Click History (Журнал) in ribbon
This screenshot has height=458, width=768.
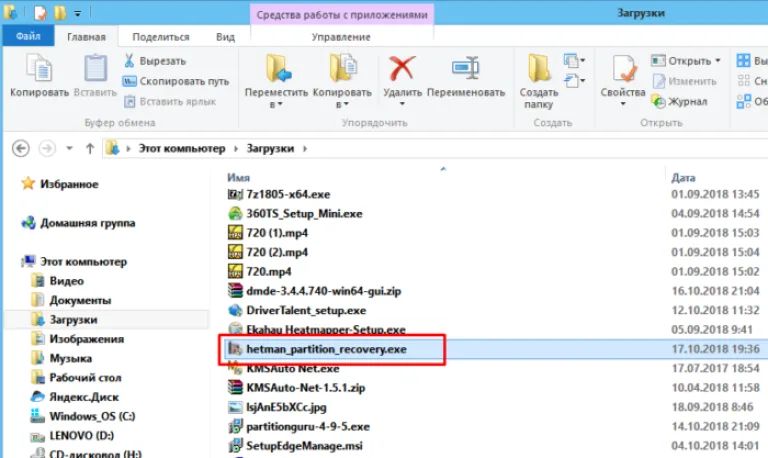coord(679,101)
